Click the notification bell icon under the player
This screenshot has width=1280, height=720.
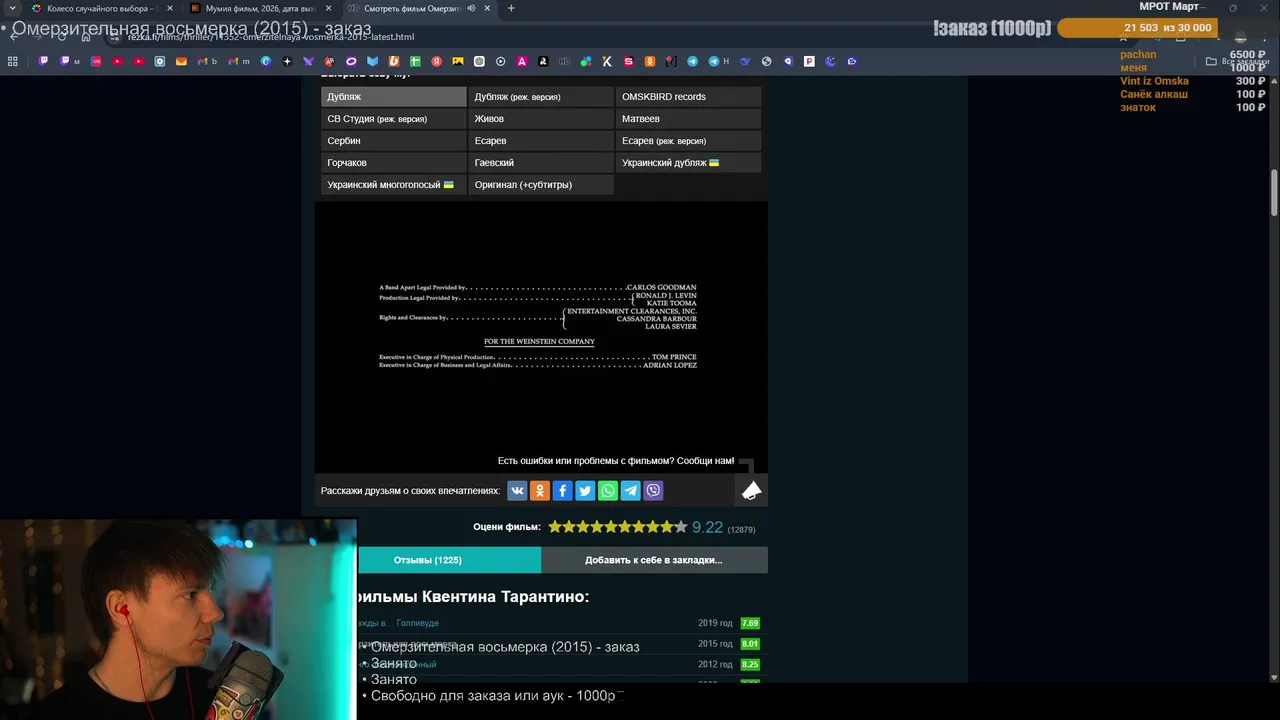tap(751, 490)
